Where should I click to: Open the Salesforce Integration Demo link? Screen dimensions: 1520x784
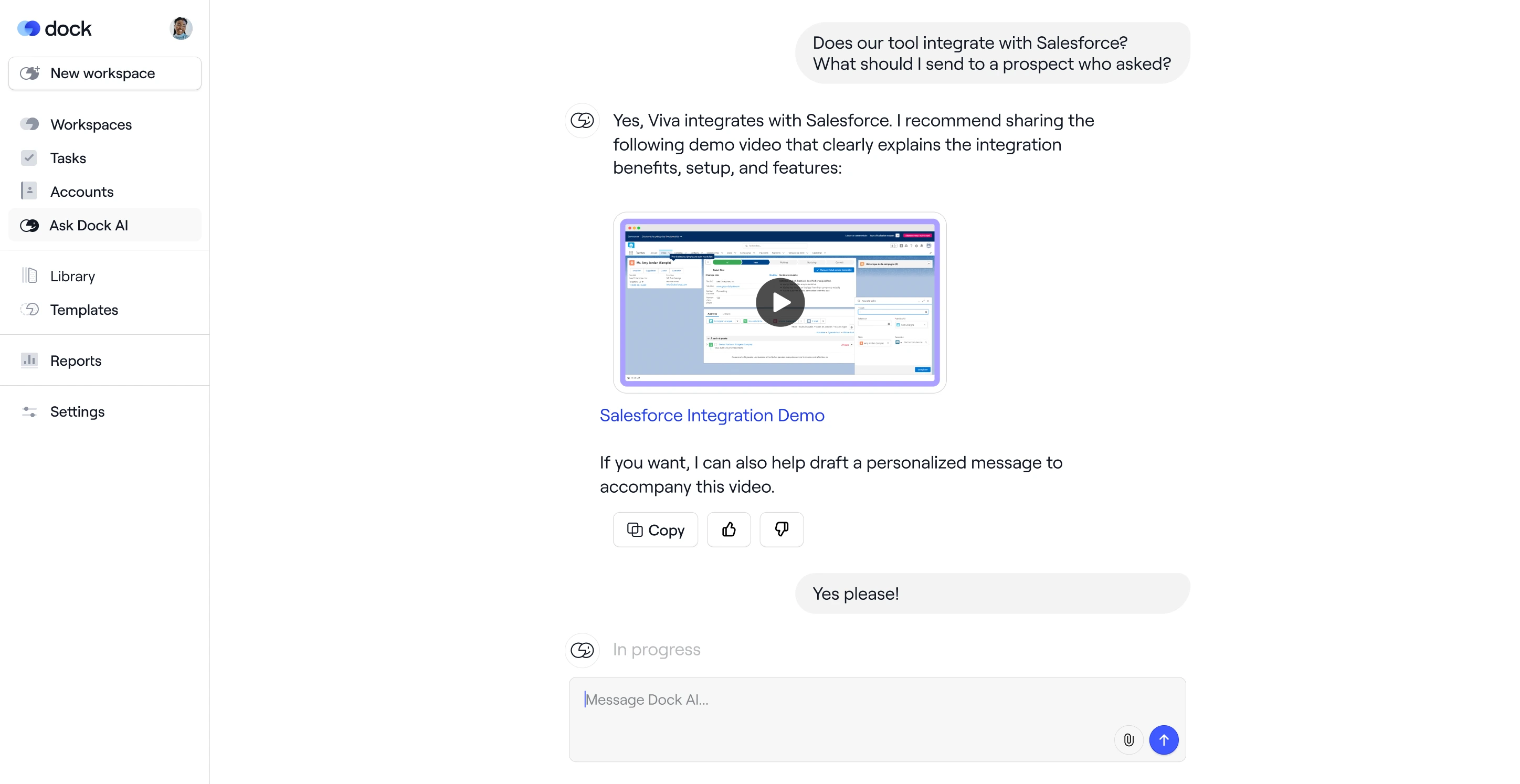click(712, 415)
